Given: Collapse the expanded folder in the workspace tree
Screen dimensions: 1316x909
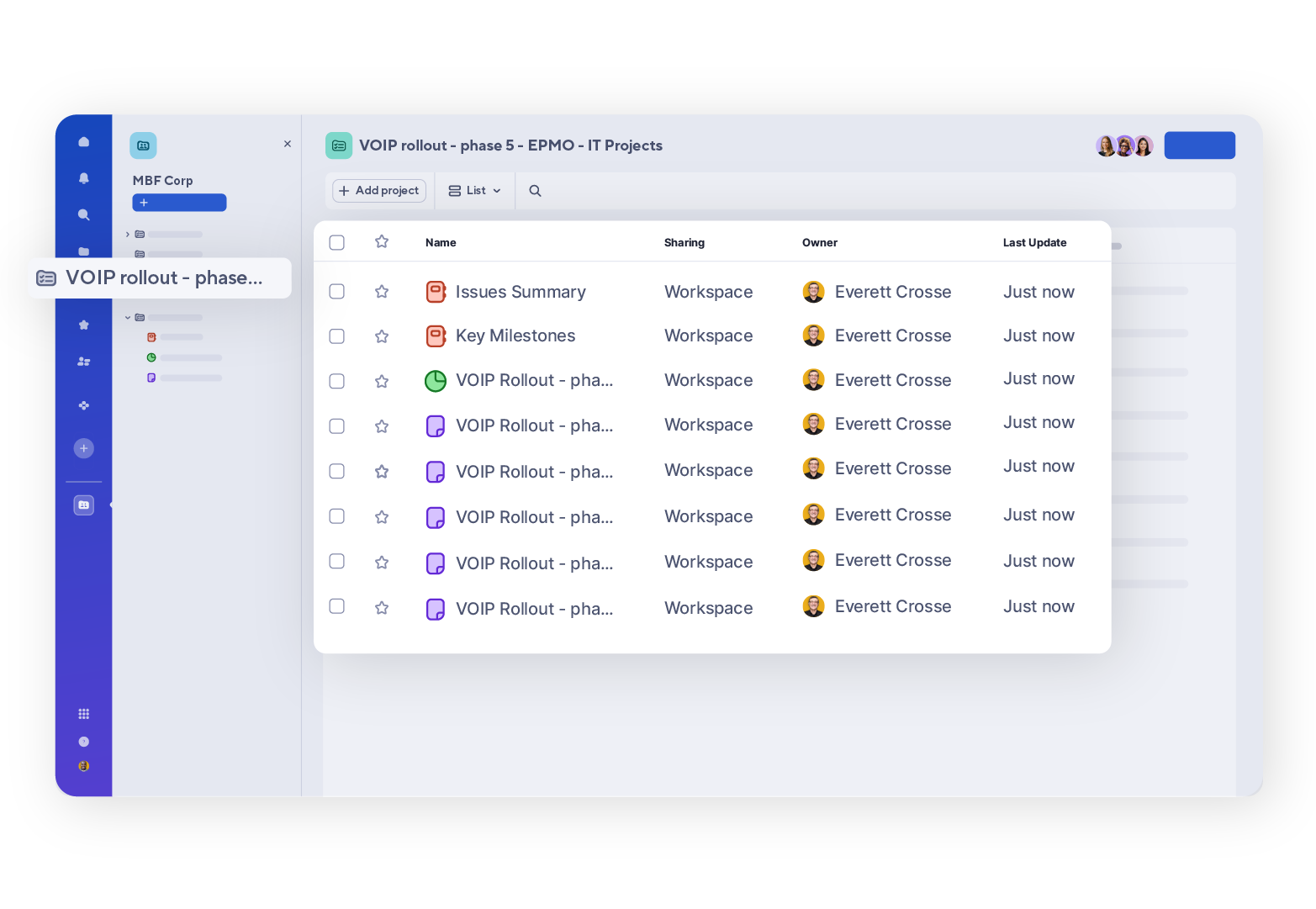Looking at the screenshot, I should click(127, 317).
